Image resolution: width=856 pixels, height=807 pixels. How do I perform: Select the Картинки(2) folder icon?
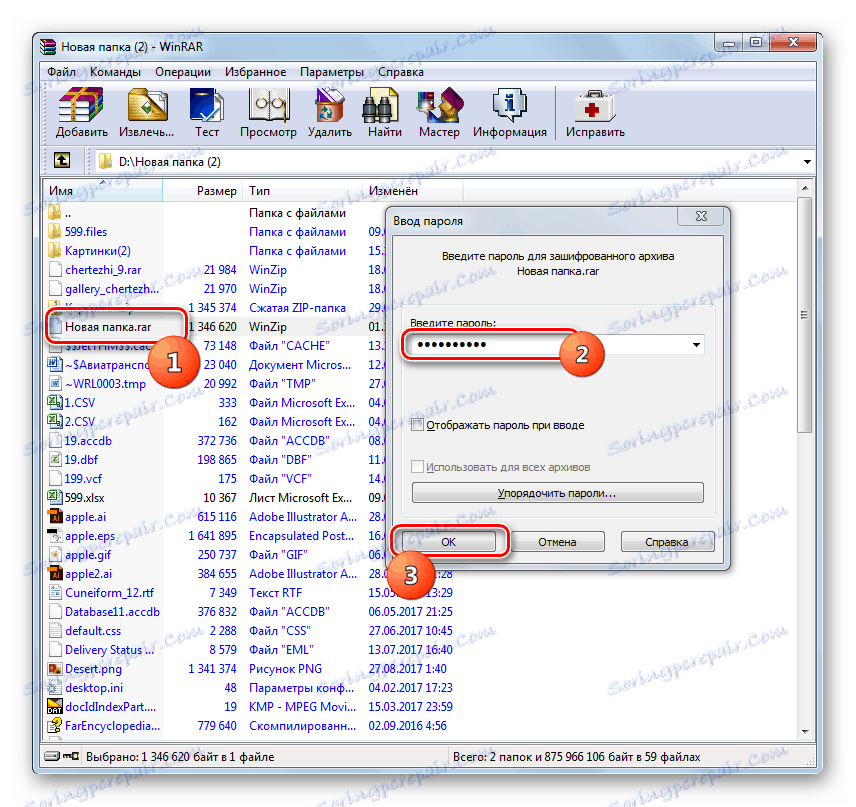(55, 251)
